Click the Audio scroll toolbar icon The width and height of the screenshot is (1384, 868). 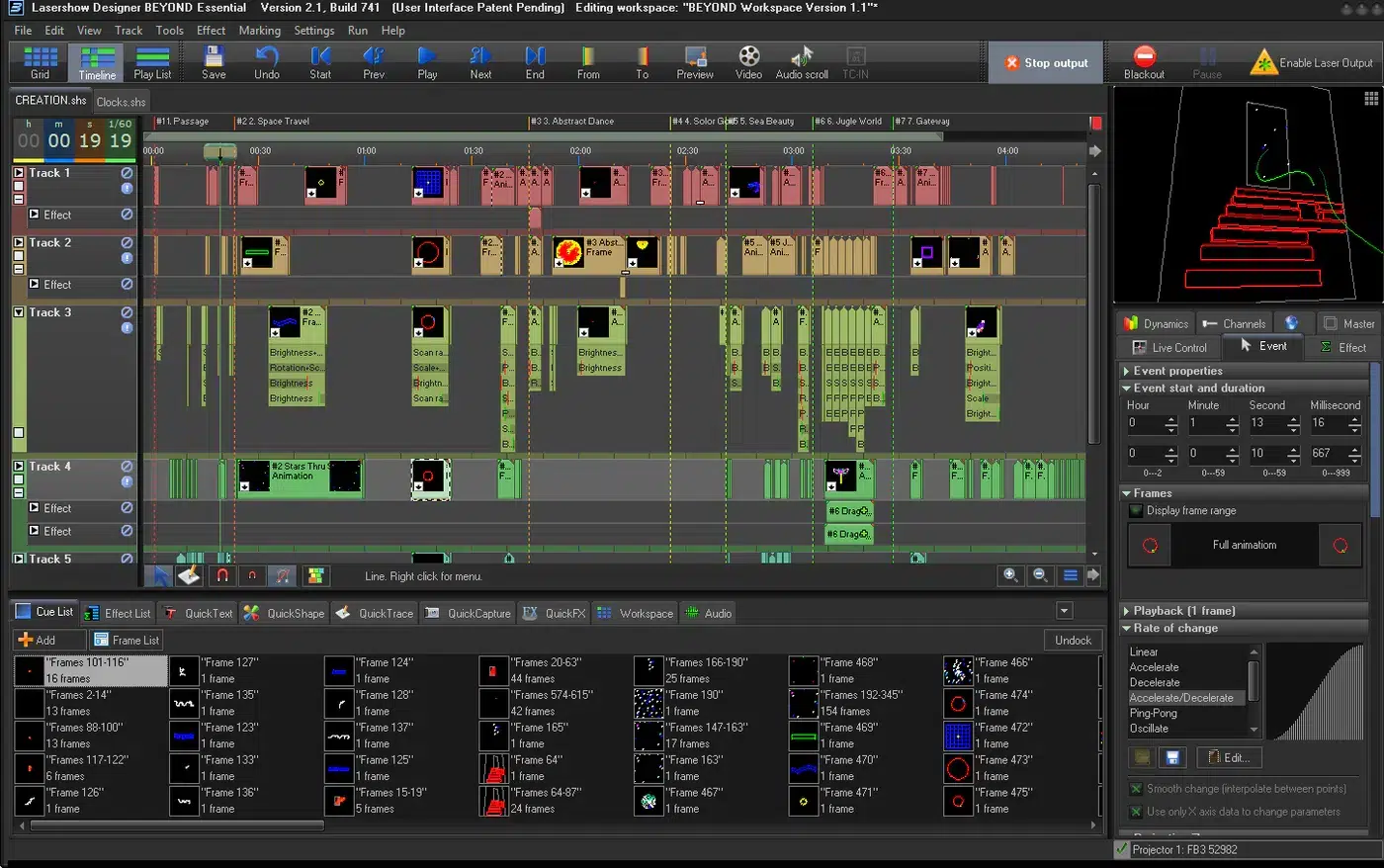pos(802,61)
